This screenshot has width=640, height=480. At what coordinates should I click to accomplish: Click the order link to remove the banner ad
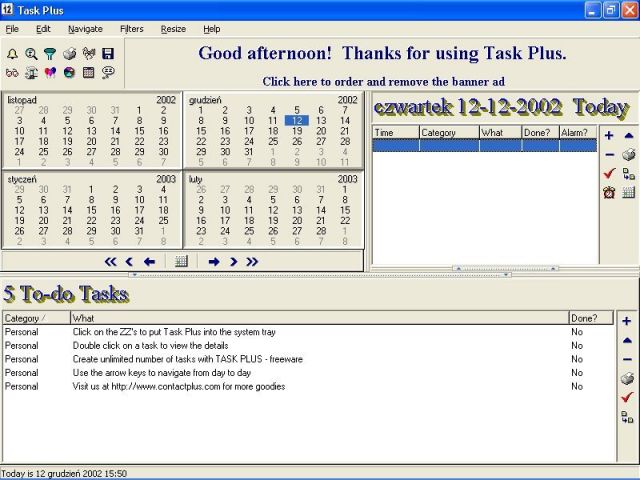point(384,82)
